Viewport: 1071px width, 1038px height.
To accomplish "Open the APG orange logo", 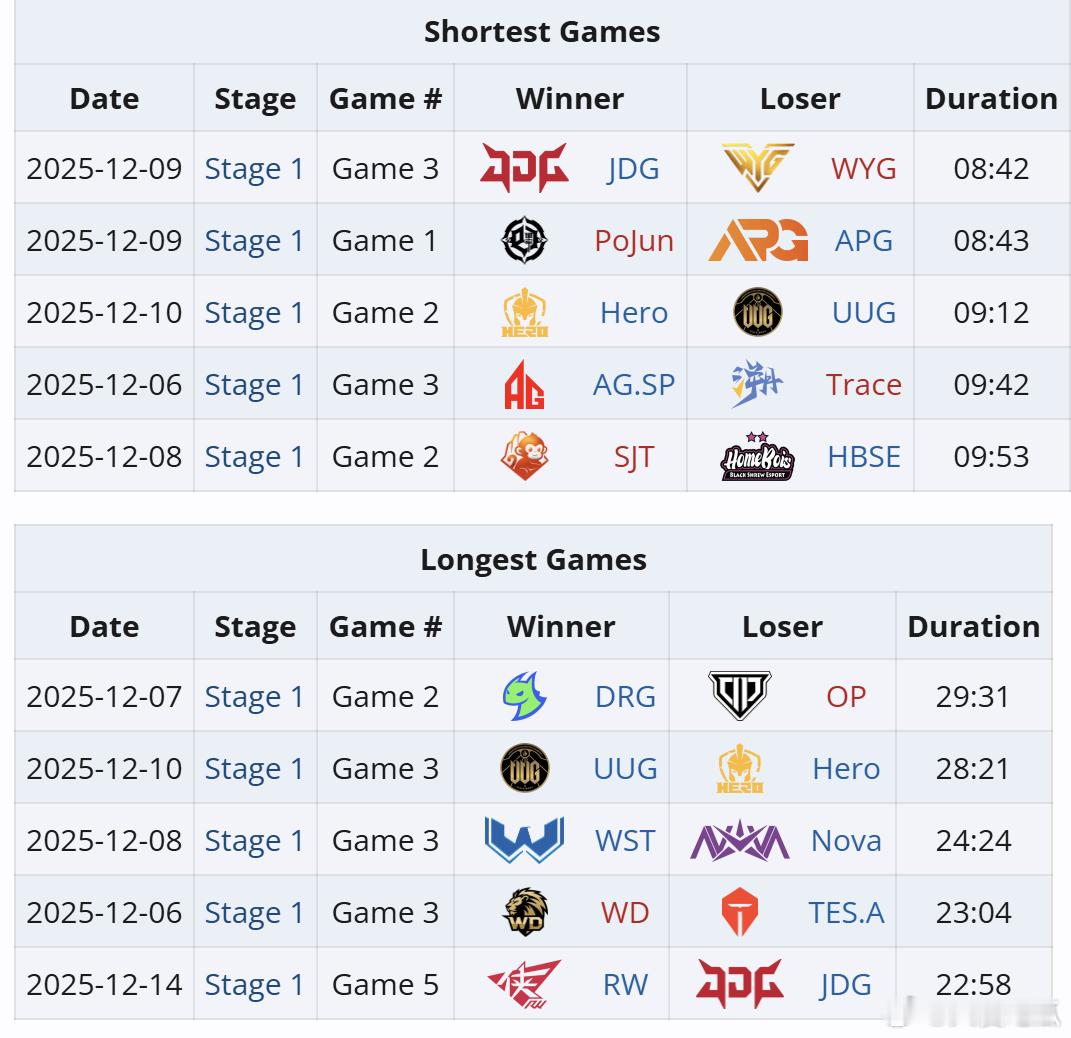I will (758, 240).
